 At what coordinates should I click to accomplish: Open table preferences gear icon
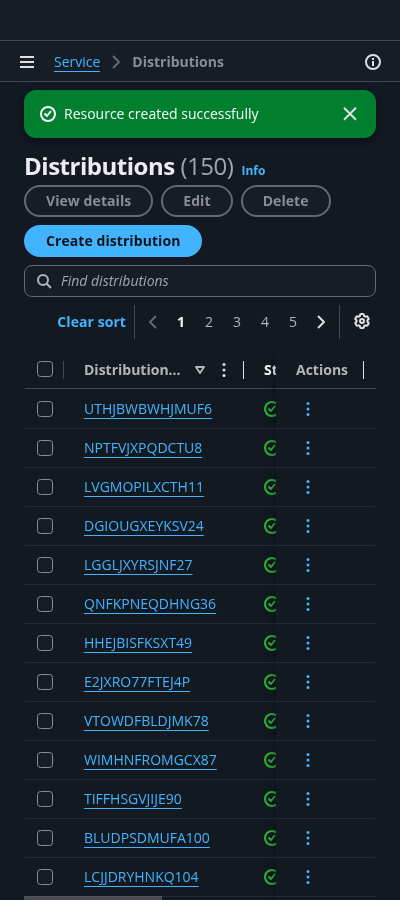point(362,321)
